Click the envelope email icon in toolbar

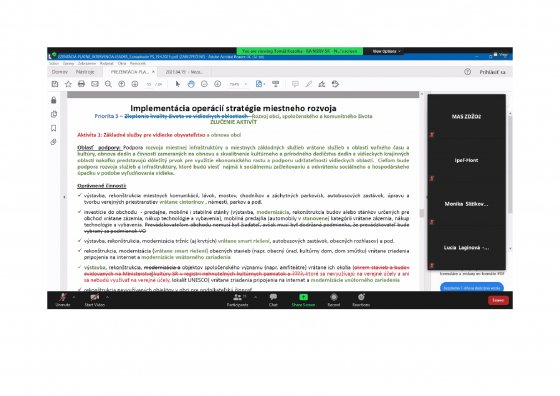[95, 84]
